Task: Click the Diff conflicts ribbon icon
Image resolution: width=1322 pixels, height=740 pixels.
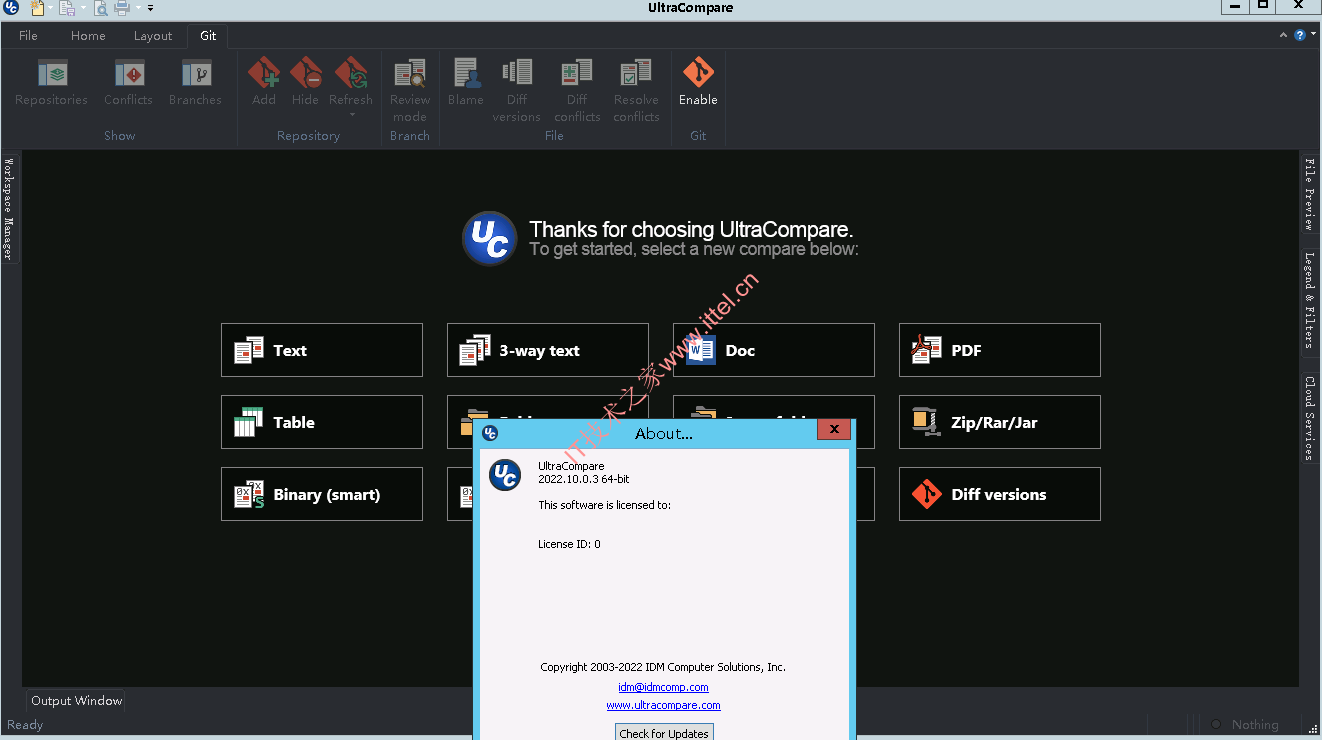Action: coord(577,74)
